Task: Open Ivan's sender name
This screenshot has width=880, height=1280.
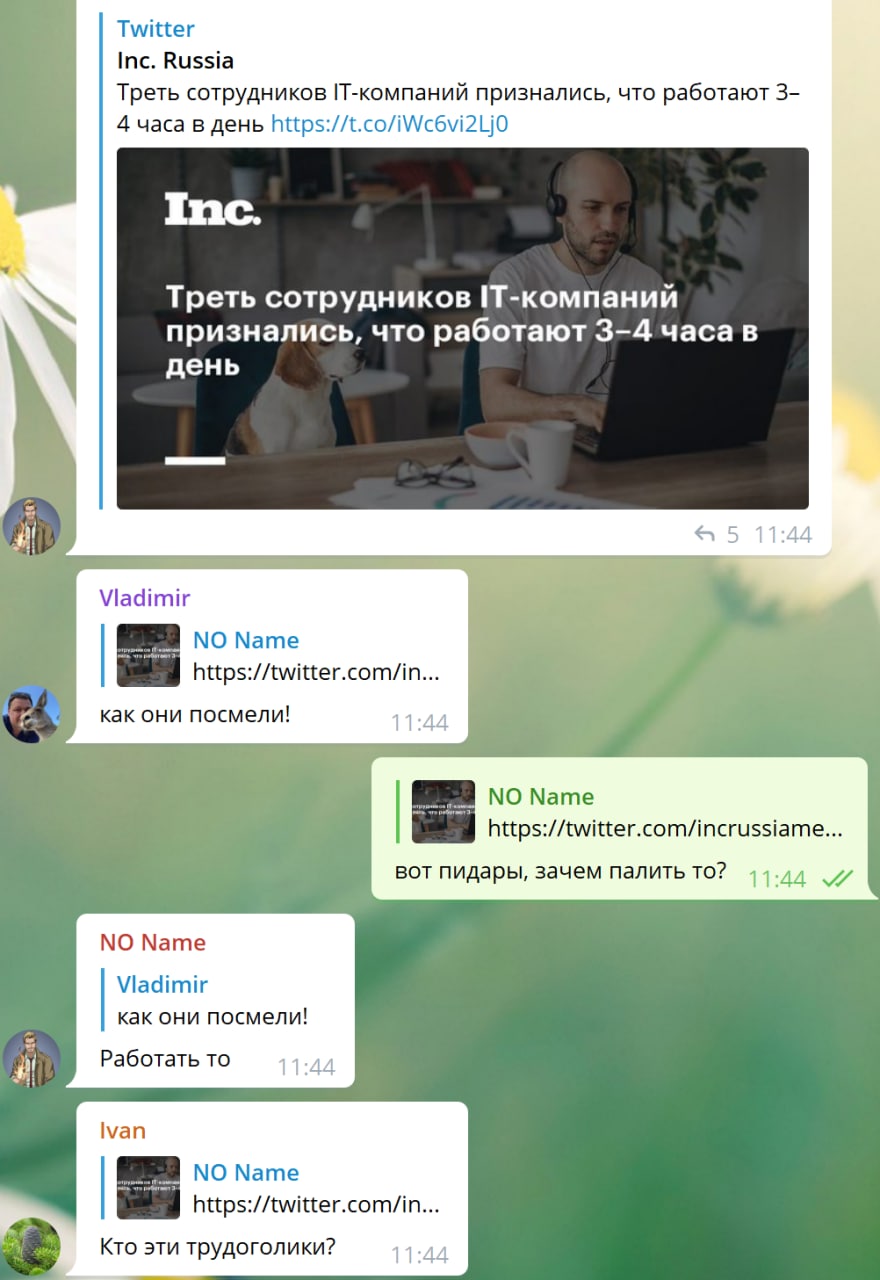Action: point(123,1130)
